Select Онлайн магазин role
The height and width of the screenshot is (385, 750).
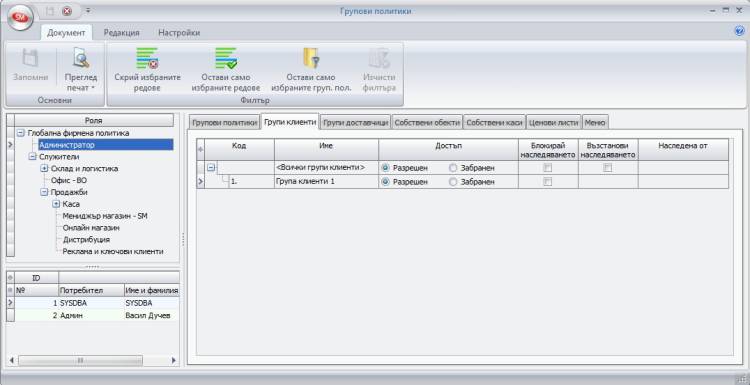click(91, 228)
